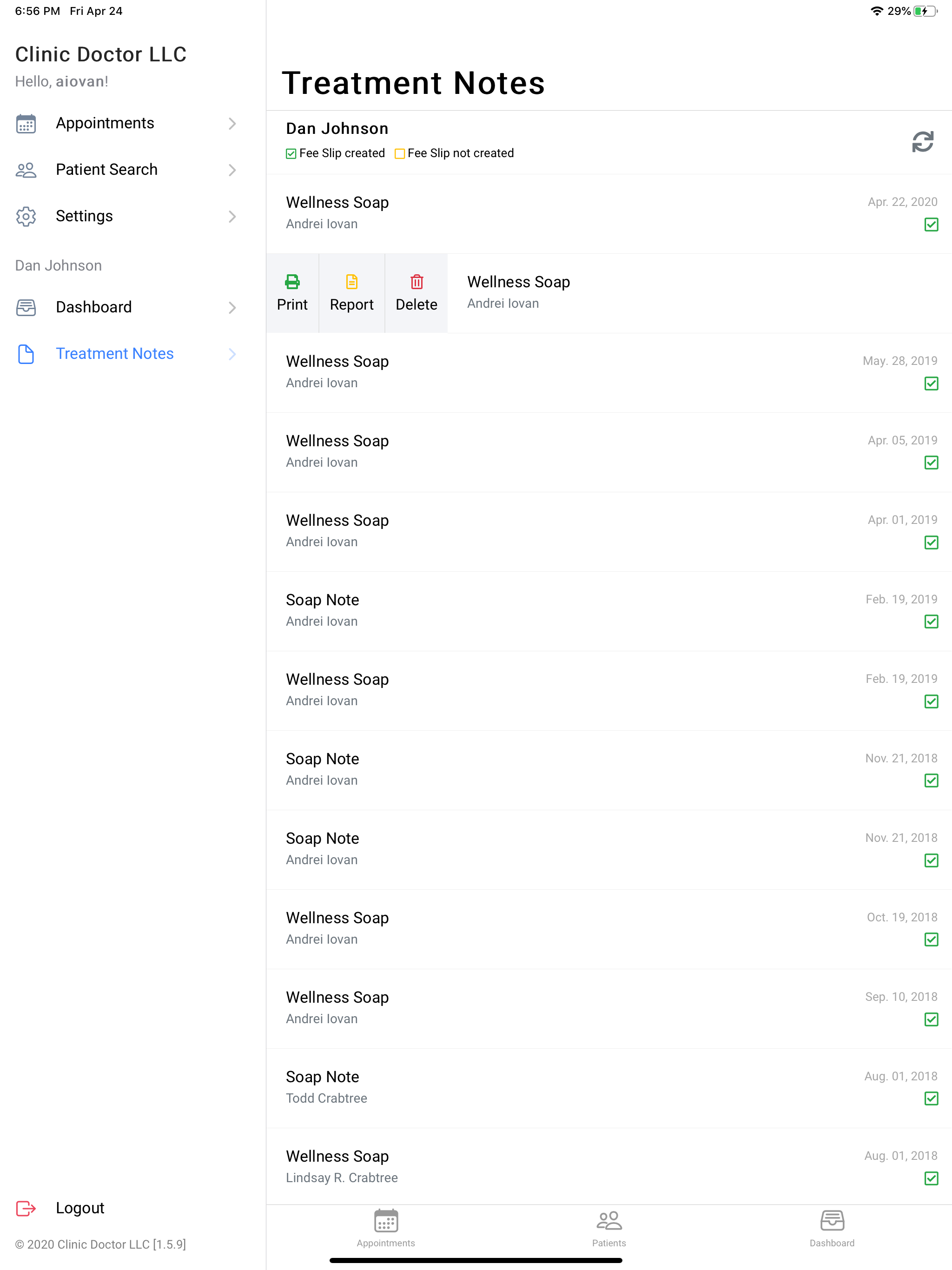
Task: Toggle fee slip checkbox for Oct. 19, 2018 note
Action: 932,940
